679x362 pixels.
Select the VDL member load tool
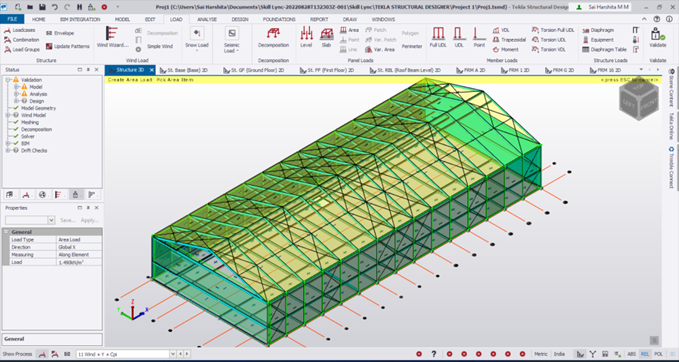pyautogui.click(x=501, y=30)
